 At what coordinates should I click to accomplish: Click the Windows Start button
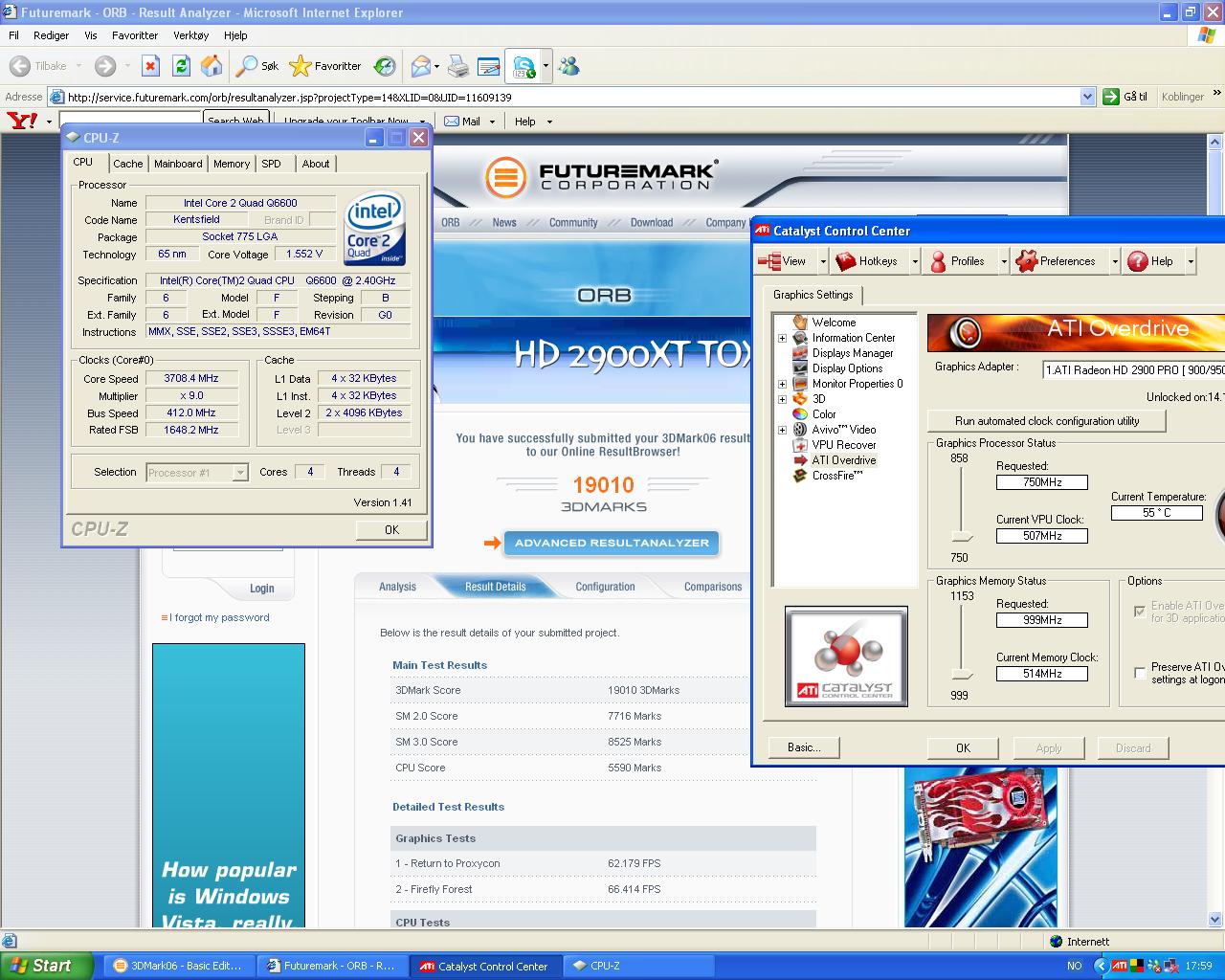(46, 966)
